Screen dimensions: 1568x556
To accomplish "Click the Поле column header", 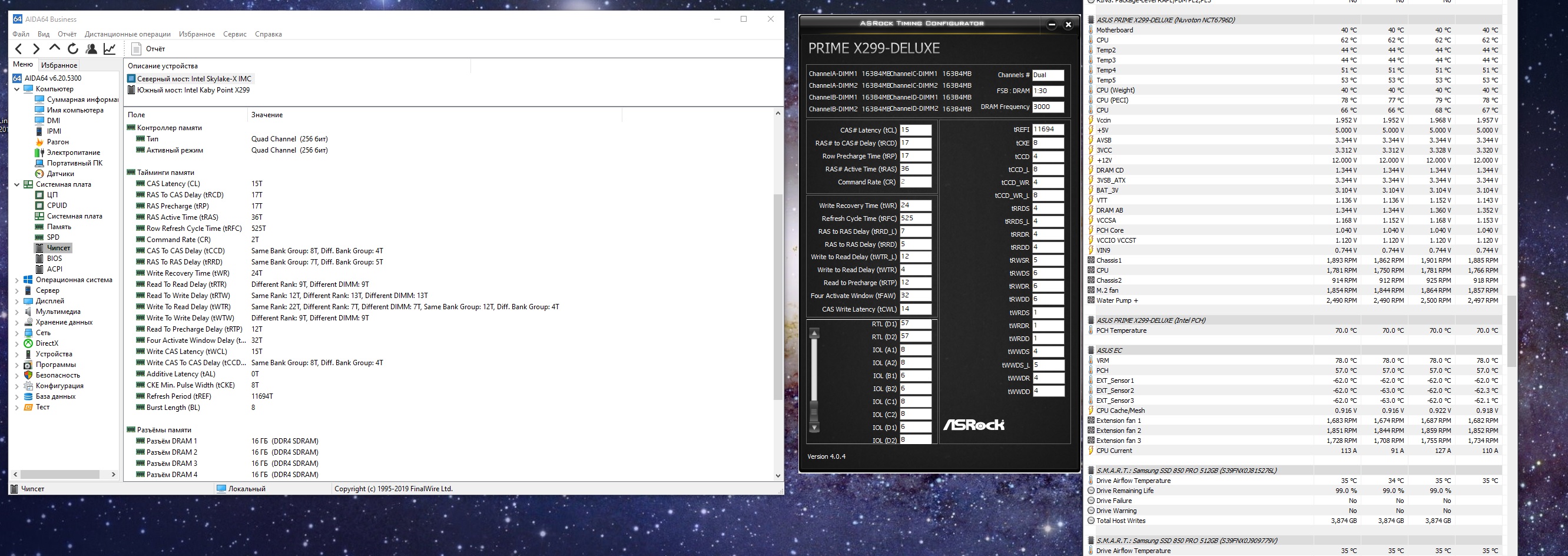I will (x=137, y=114).
